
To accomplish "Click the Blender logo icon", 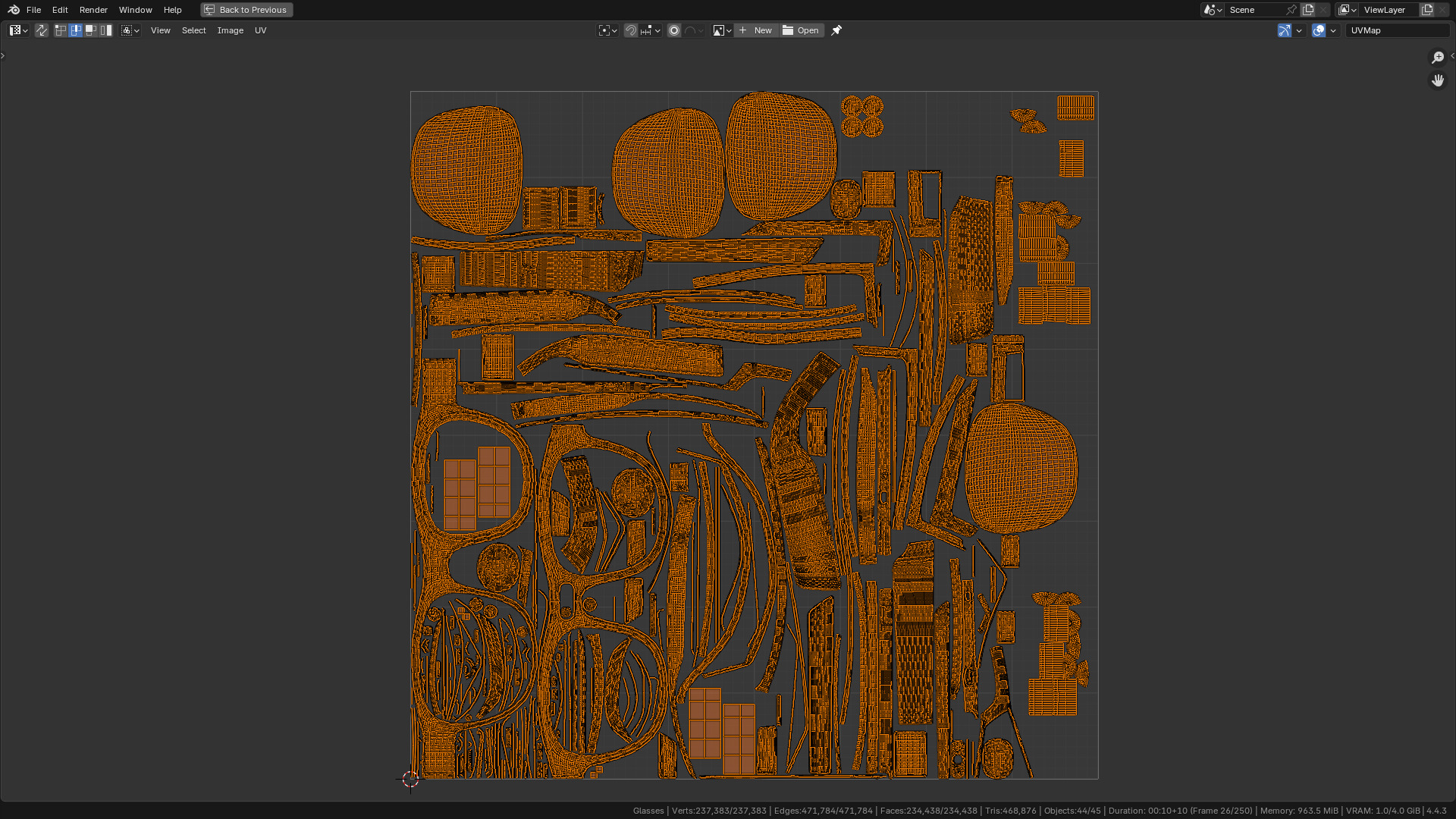I will (14, 10).
